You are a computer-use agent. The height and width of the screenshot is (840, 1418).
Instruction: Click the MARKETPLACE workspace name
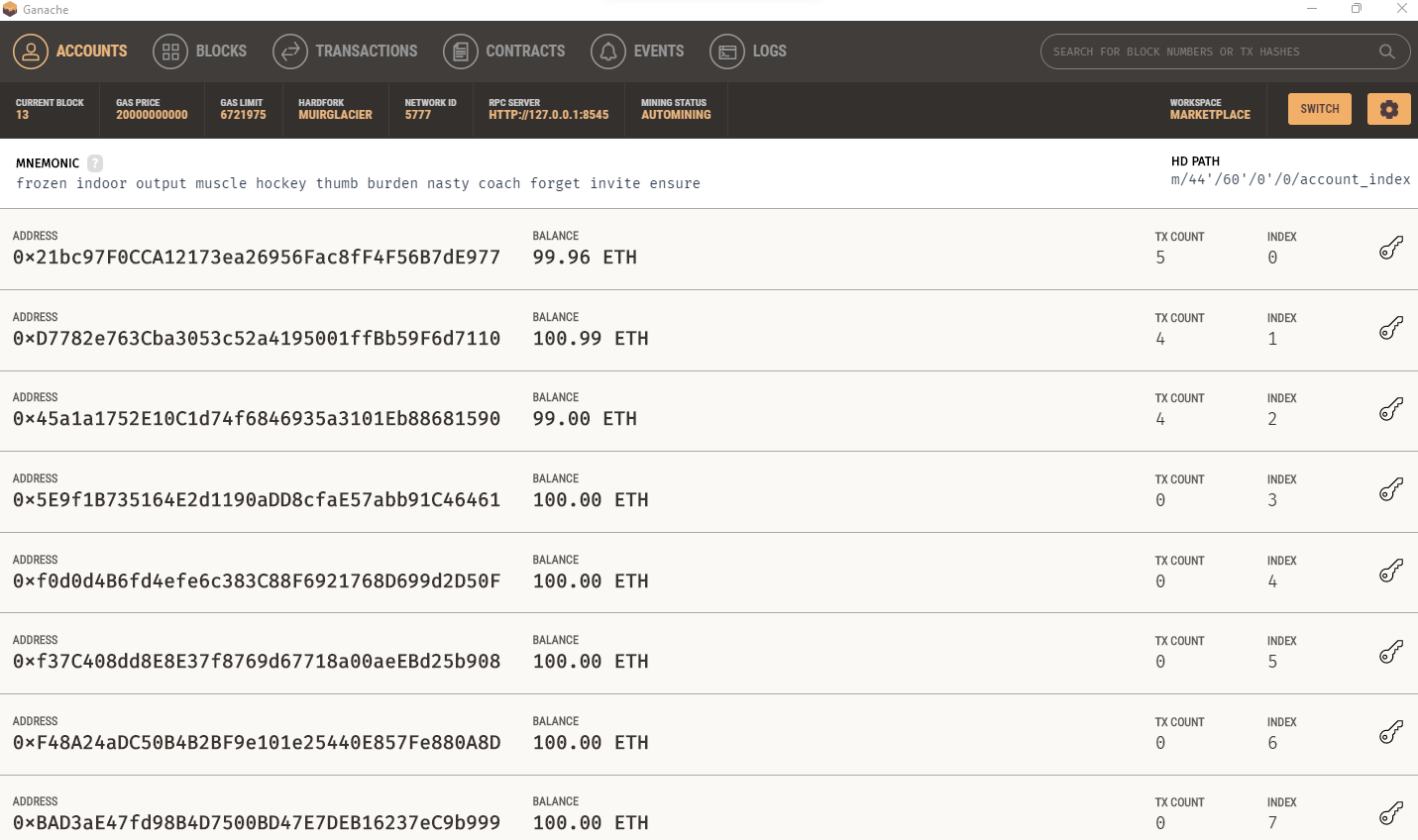1210,115
